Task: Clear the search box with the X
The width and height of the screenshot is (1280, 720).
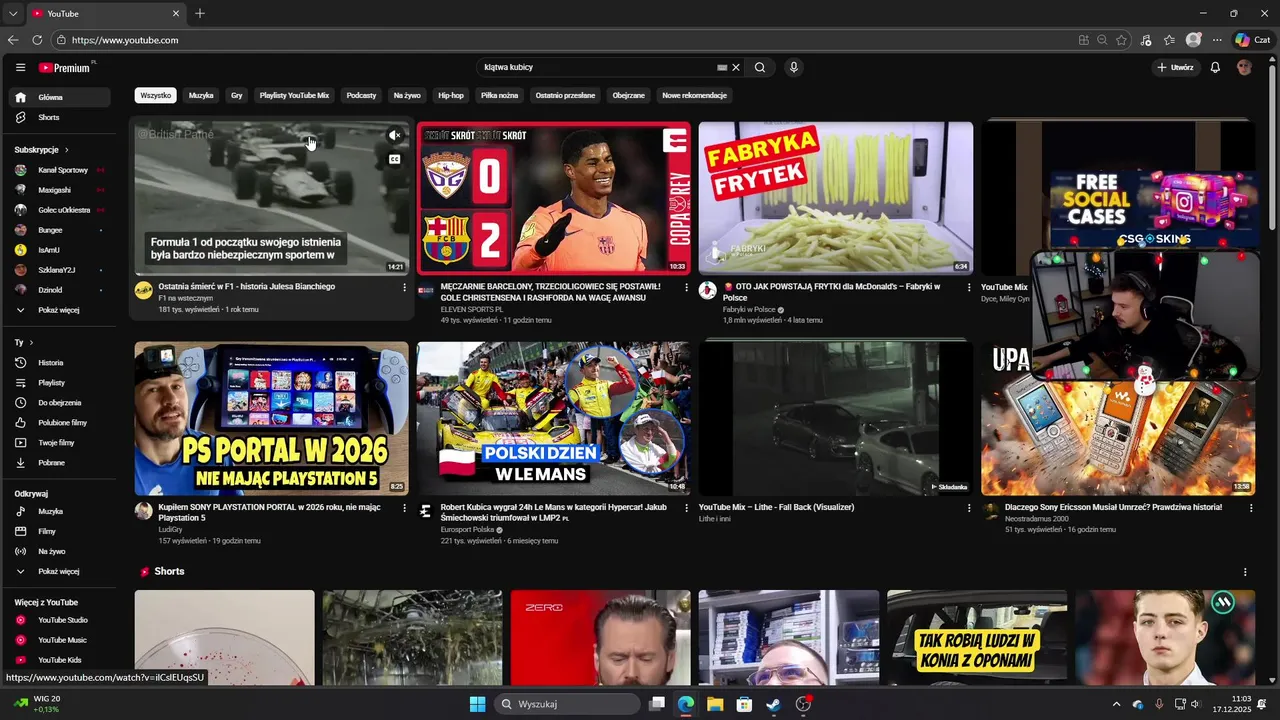Action: (736, 67)
